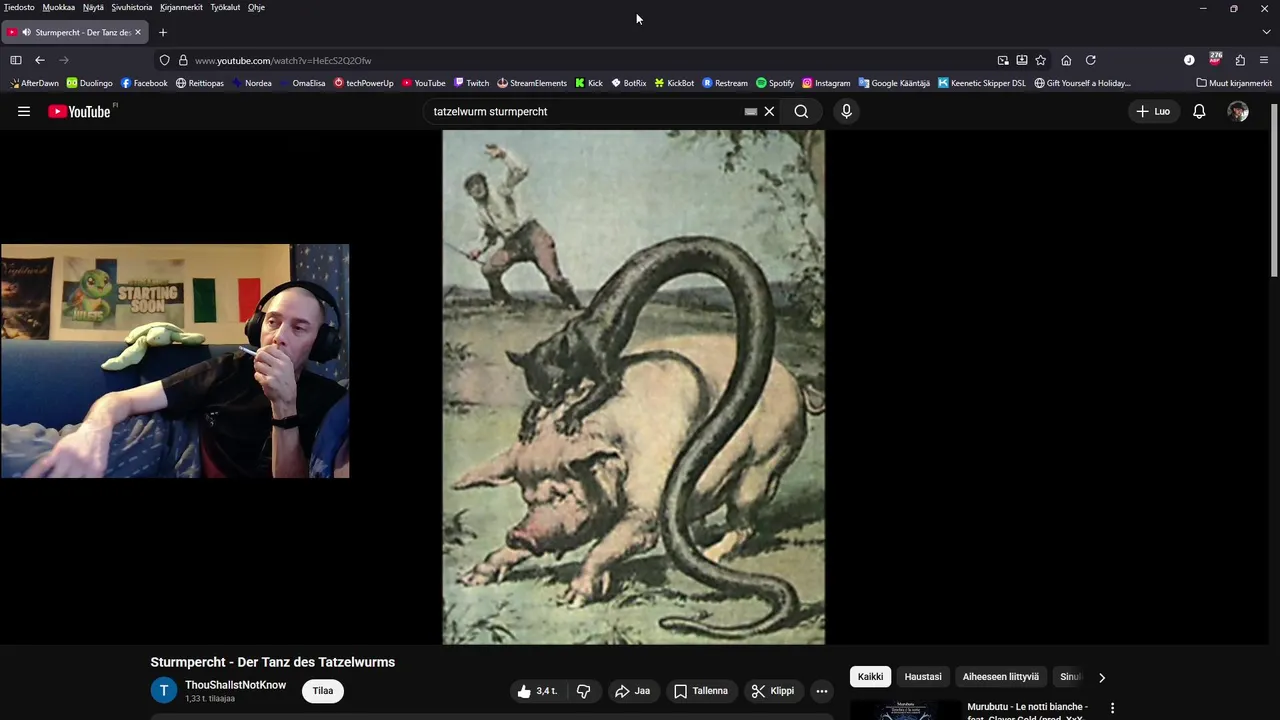Open the tracking protection shield icon
This screenshot has height=720, width=1280.
[165, 60]
